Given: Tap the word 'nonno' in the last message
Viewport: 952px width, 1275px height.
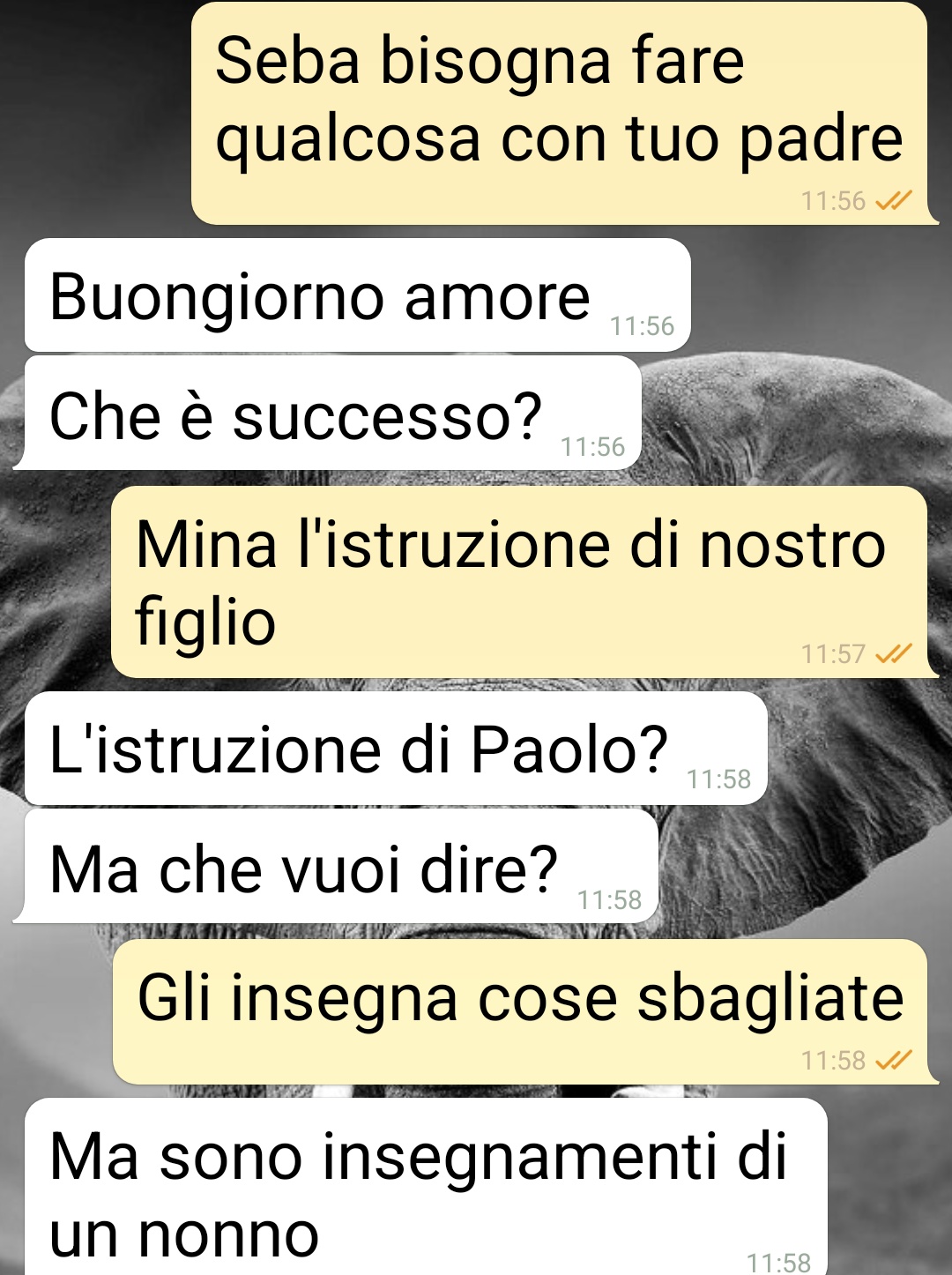Looking at the screenshot, I should pyautogui.click(x=229, y=1235).
